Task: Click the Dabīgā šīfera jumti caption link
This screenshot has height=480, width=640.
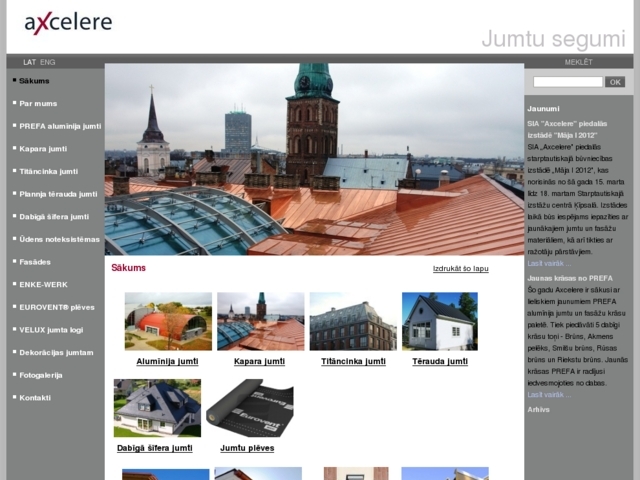Action: [155, 448]
